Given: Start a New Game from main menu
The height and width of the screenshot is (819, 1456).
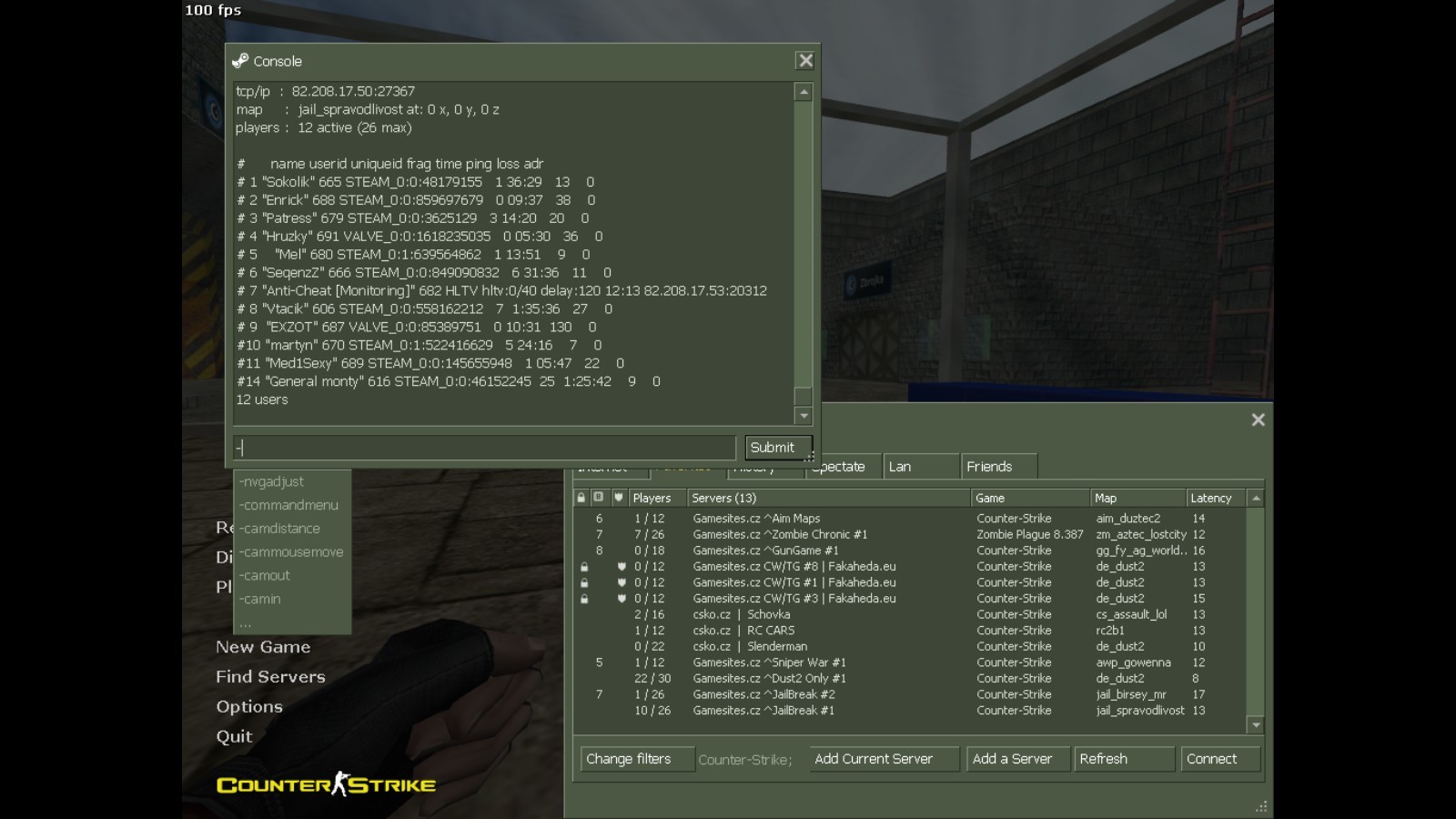Looking at the screenshot, I should tap(263, 647).
